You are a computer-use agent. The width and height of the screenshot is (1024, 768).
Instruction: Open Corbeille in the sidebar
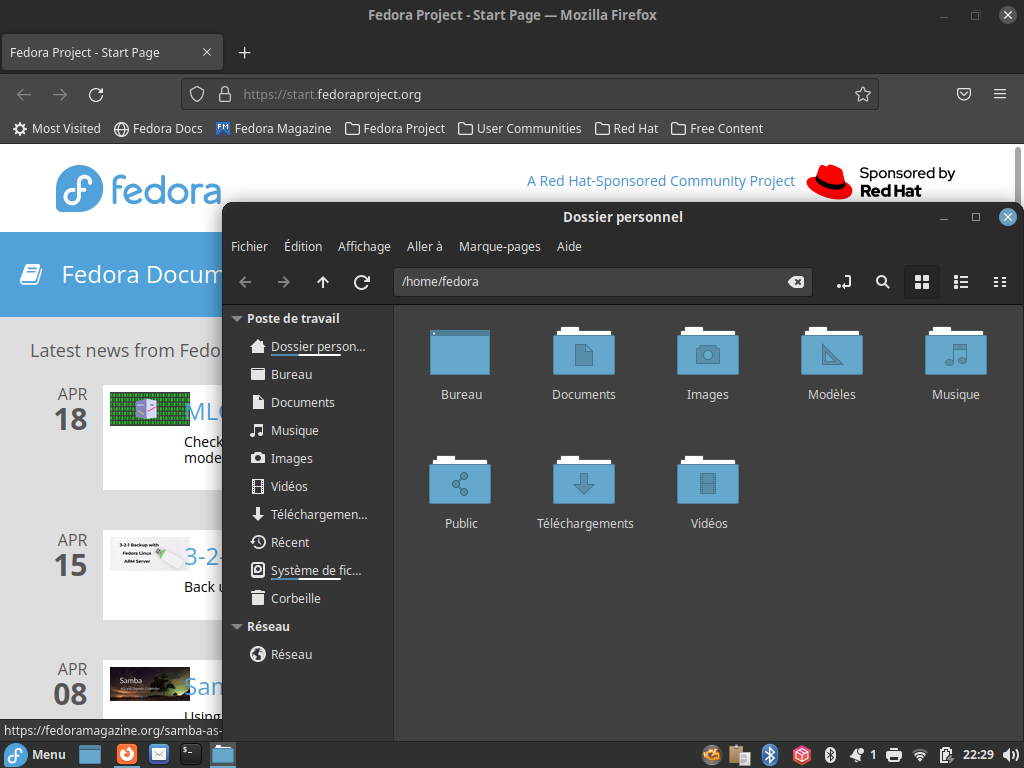click(x=285, y=599)
